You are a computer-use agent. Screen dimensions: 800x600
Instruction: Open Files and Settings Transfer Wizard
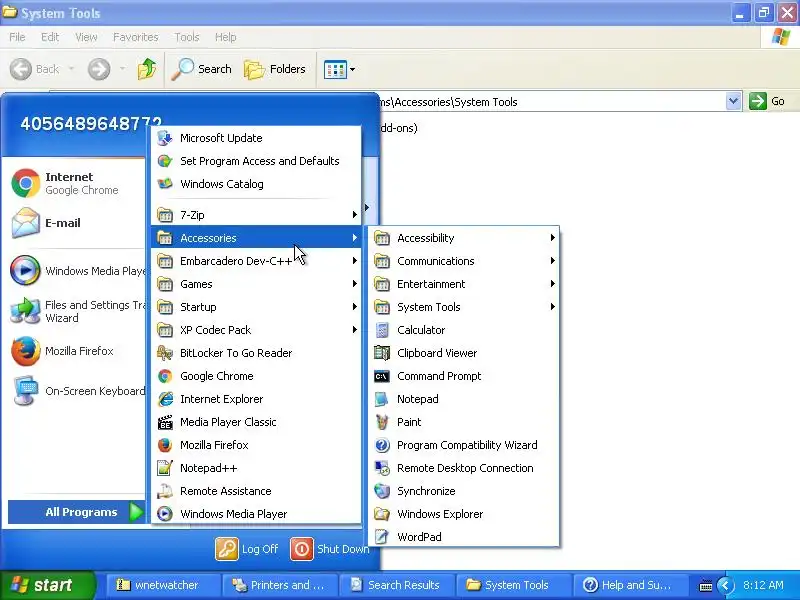[77, 311]
